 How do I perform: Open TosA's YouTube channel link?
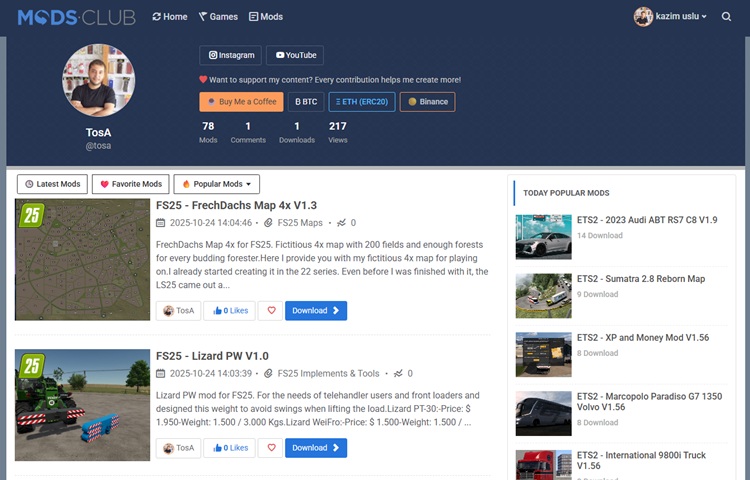[x=294, y=56]
